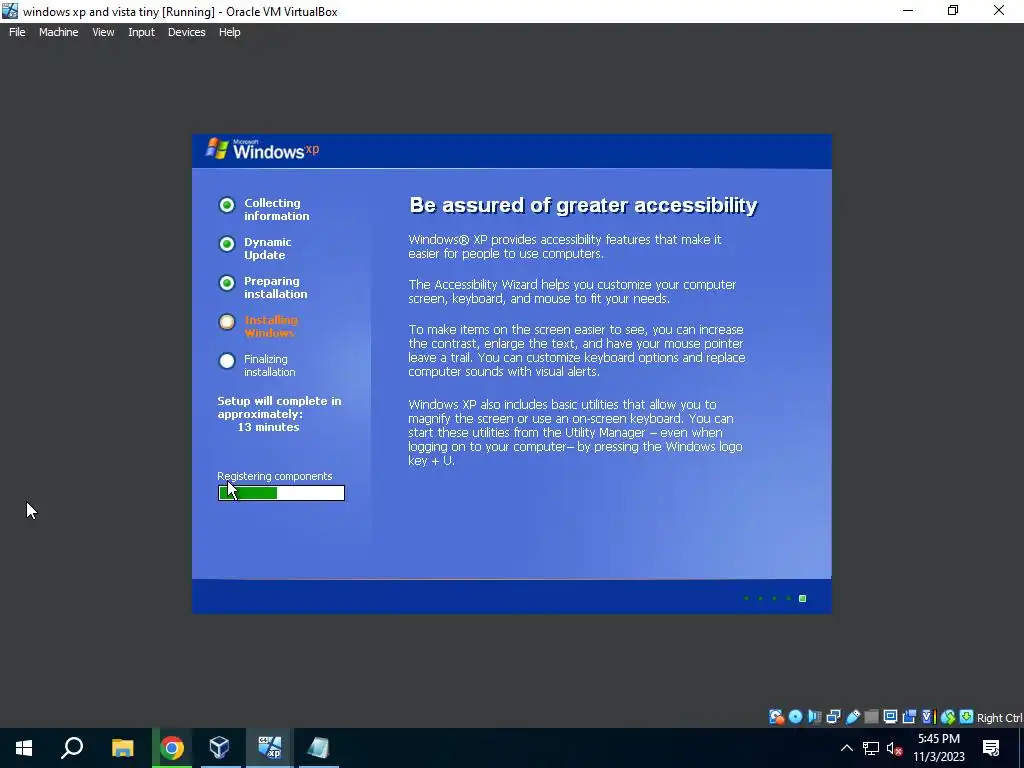Click the '13 minutes' remaining time text
The image size is (1024, 768).
tap(268, 427)
